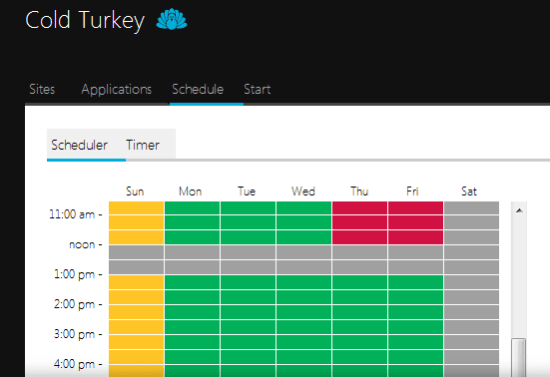The image size is (550, 377).
Task: Toggle Friday's green 3:00 pm half-hour block
Action: (x=416, y=342)
